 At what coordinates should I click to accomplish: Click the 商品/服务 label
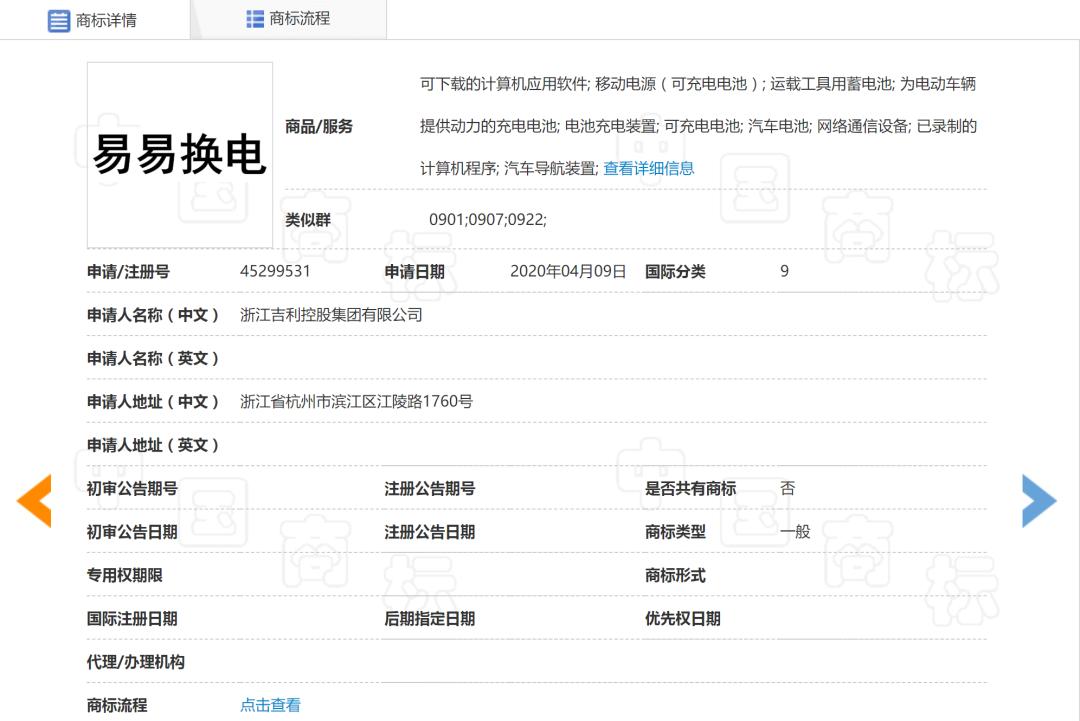pos(319,126)
